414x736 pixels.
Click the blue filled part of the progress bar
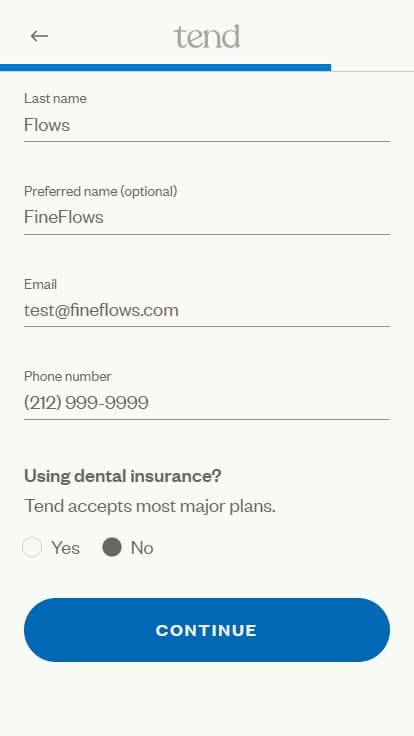pyautogui.click(x=165, y=68)
